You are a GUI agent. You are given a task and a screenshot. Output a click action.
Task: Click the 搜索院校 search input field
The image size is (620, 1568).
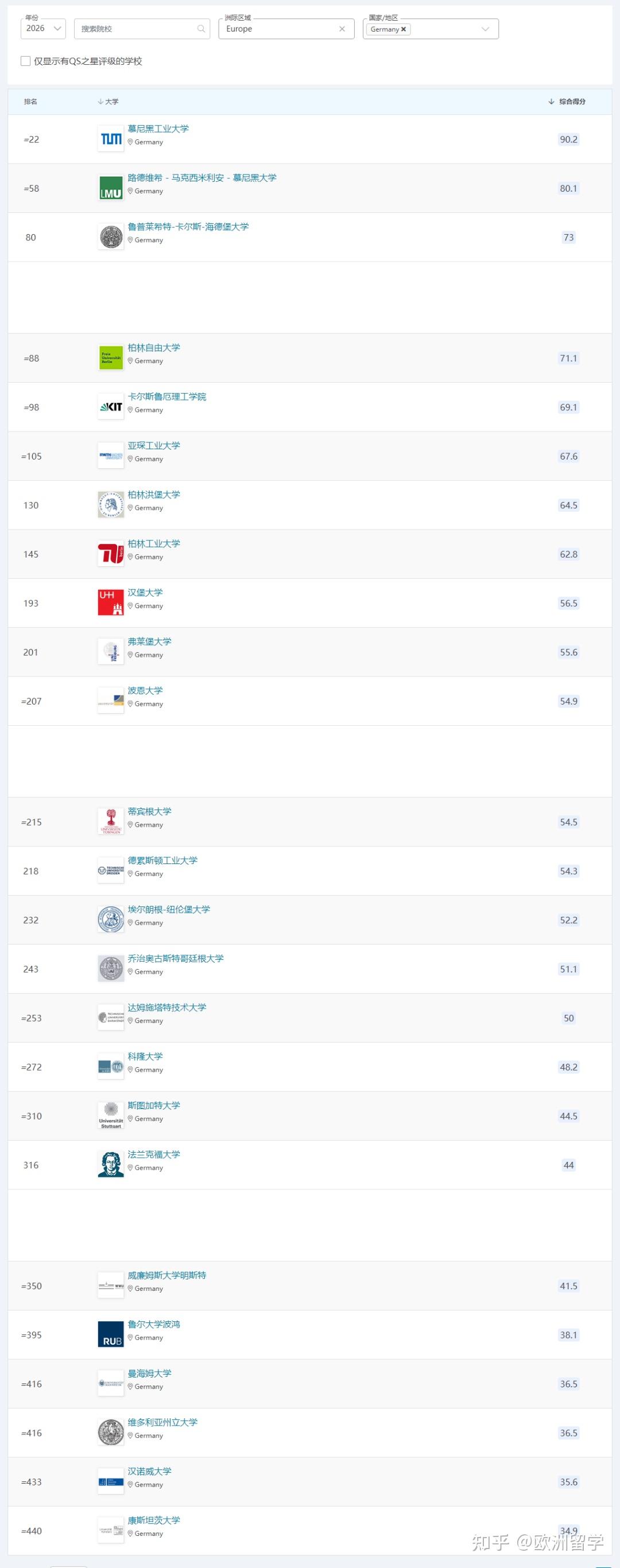pos(138,29)
